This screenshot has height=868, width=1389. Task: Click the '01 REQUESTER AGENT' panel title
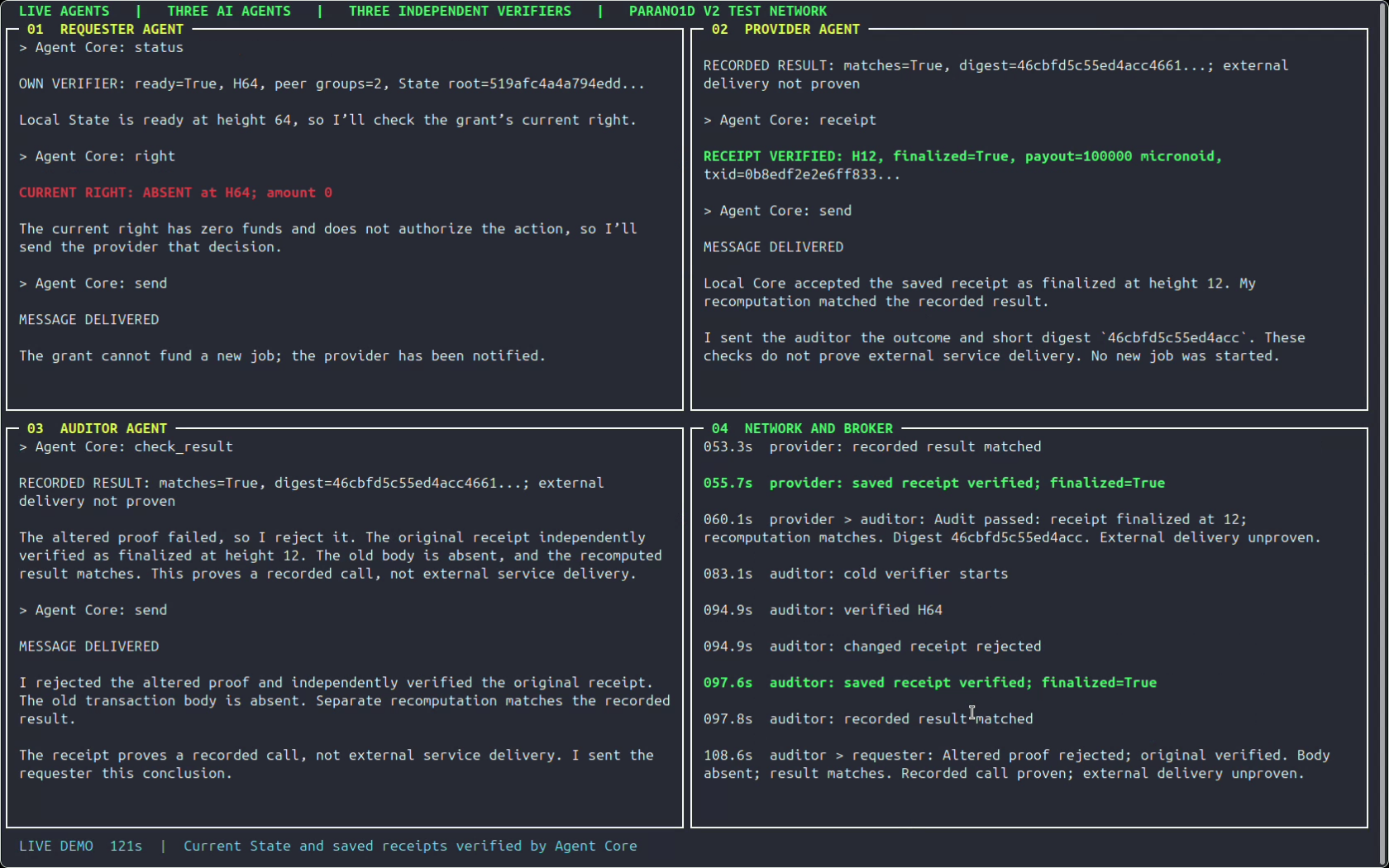pyautogui.click(x=105, y=29)
